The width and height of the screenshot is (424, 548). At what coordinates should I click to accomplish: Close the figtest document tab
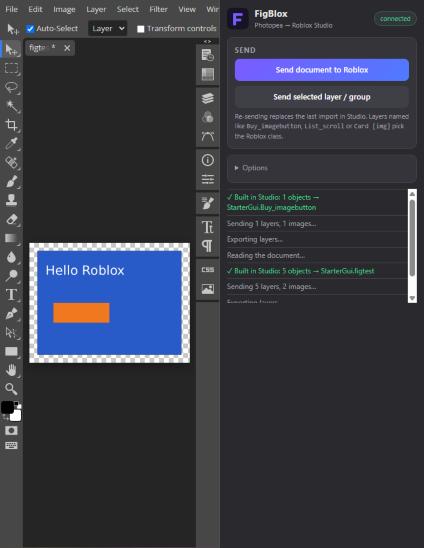pyautogui.click(x=67, y=48)
